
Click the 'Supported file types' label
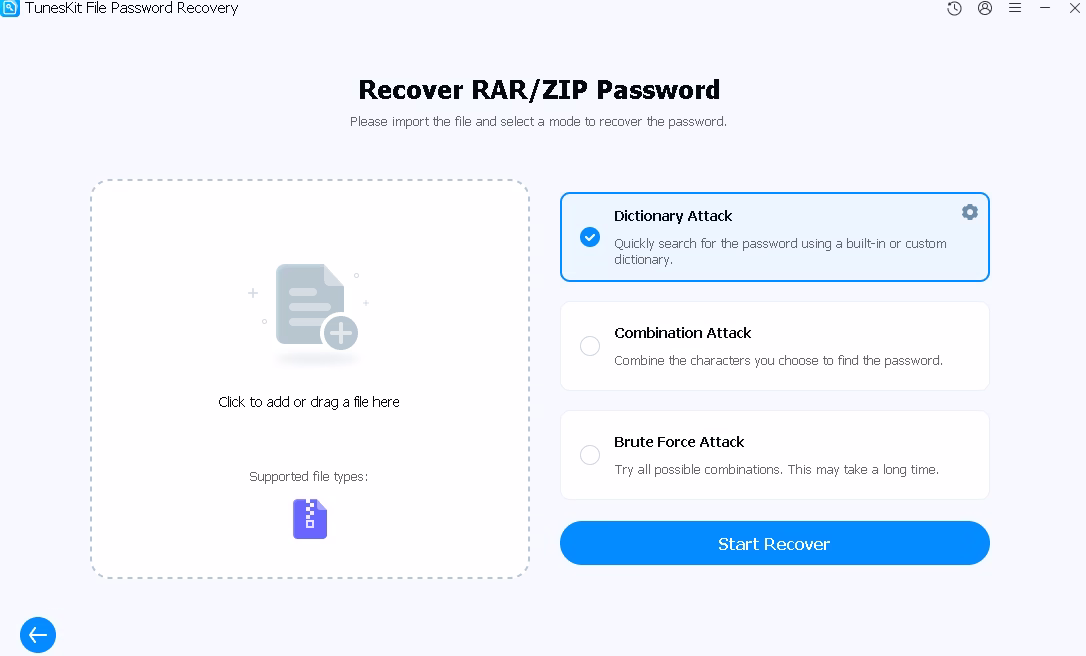point(308,476)
